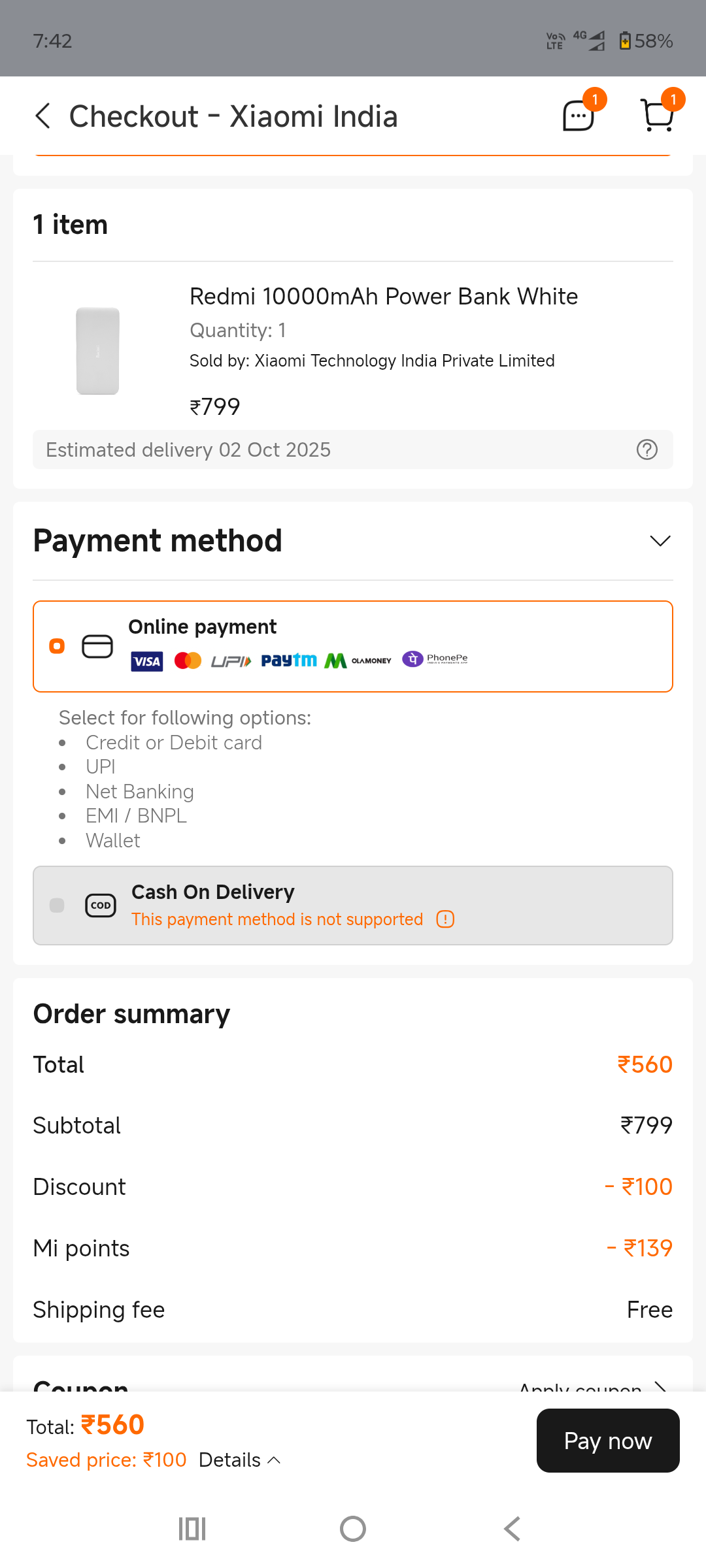This screenshot has width=706, height=1568.
Task: Tap the estimated delivery help icon
Action: pyautogui.click(x=647, y=449)
